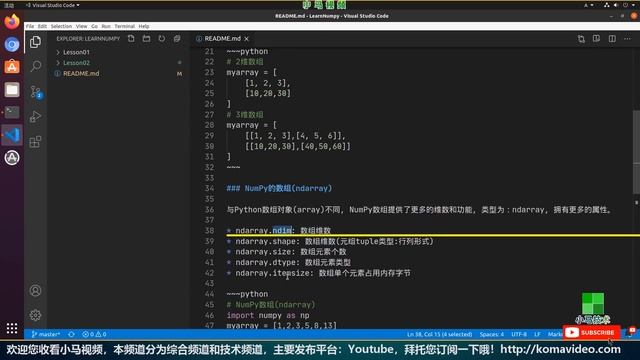Open the Go menu

point(94,26)
